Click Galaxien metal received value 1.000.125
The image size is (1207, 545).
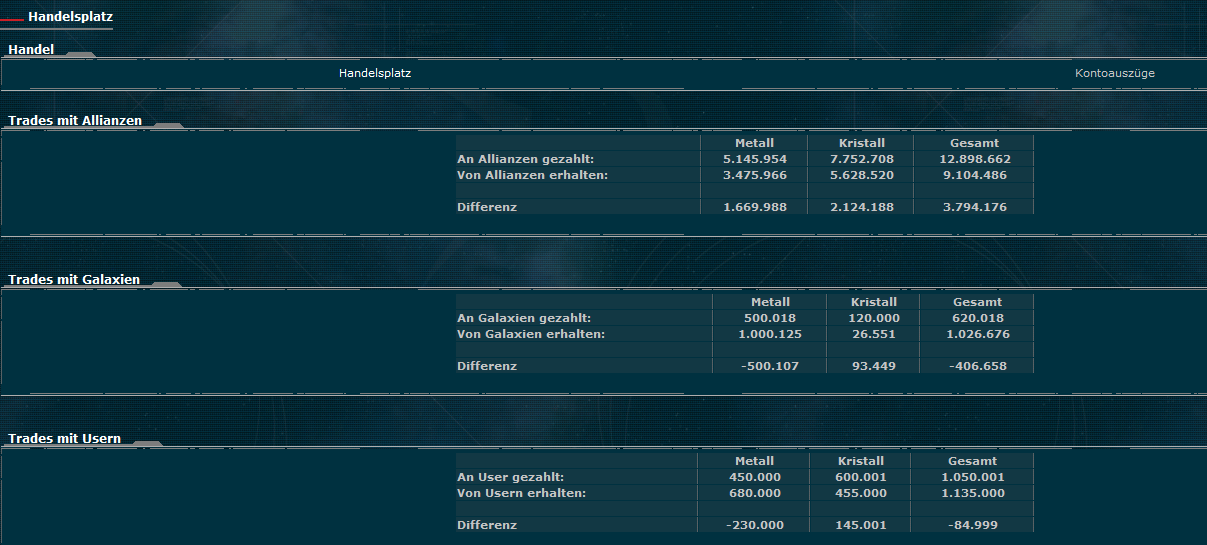pyautogui.click(x=770, y=334)
